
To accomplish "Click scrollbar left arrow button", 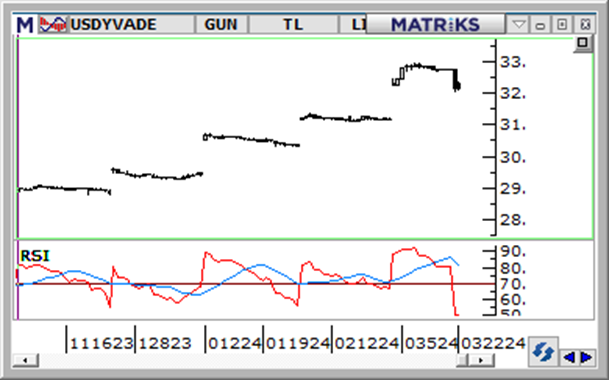I will click(x=25, y=360).
